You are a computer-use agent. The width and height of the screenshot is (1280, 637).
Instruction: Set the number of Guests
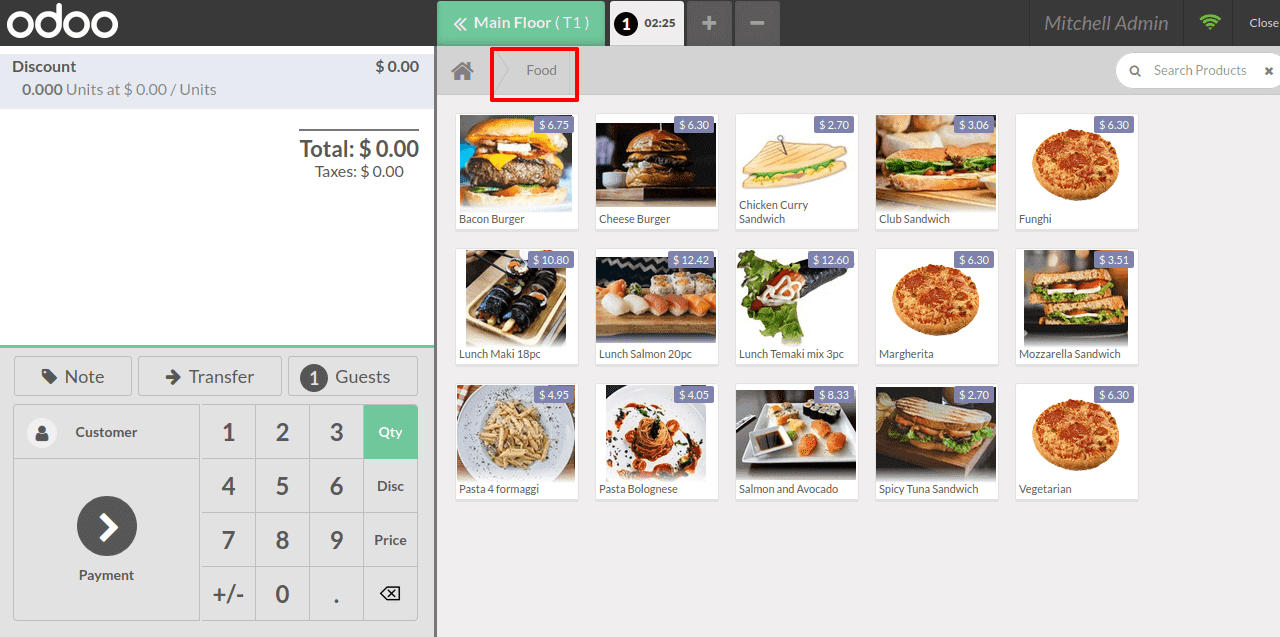click(x=353, y=376)
